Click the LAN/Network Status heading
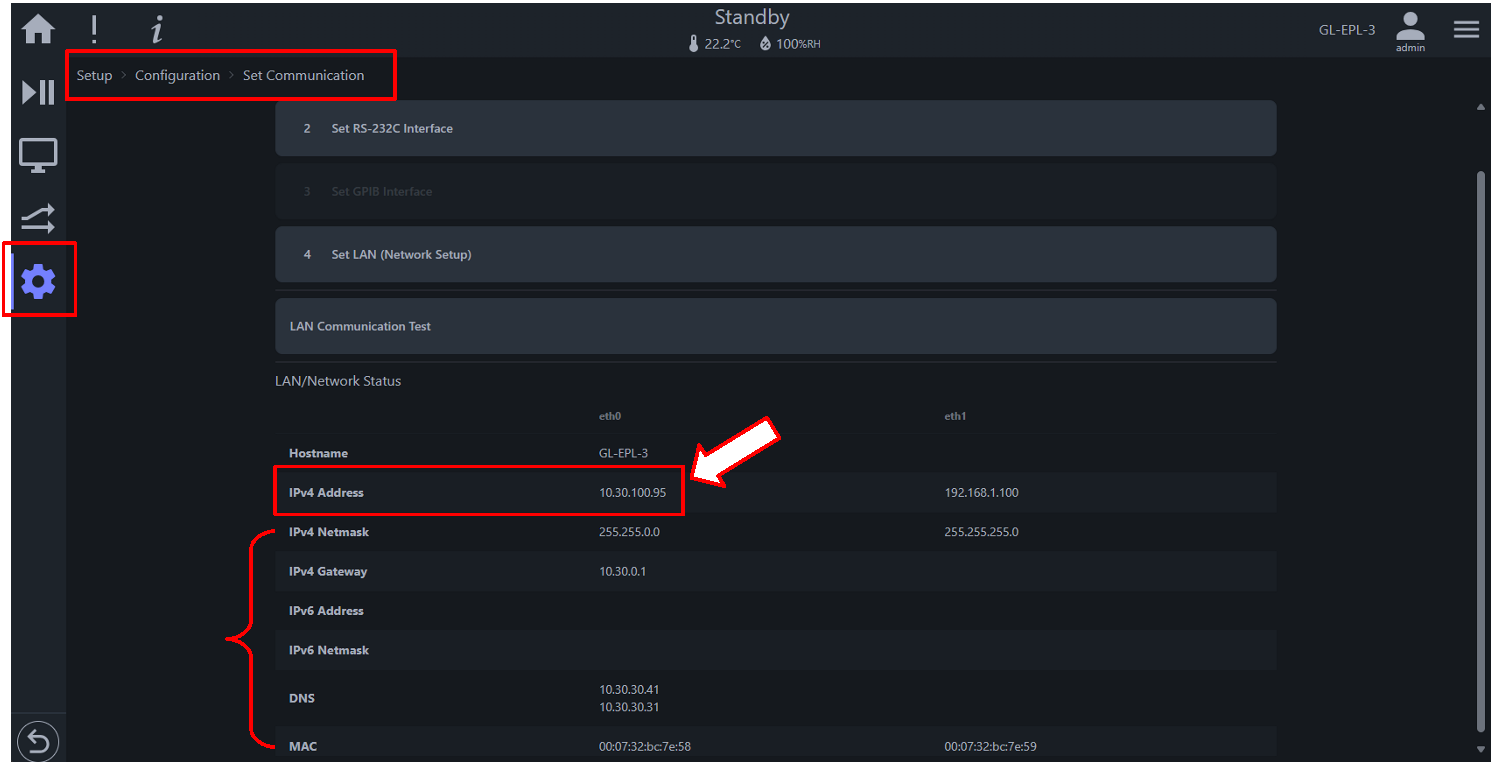Image resolution: width=1493 pixels, height=763 pixels. 338,381
